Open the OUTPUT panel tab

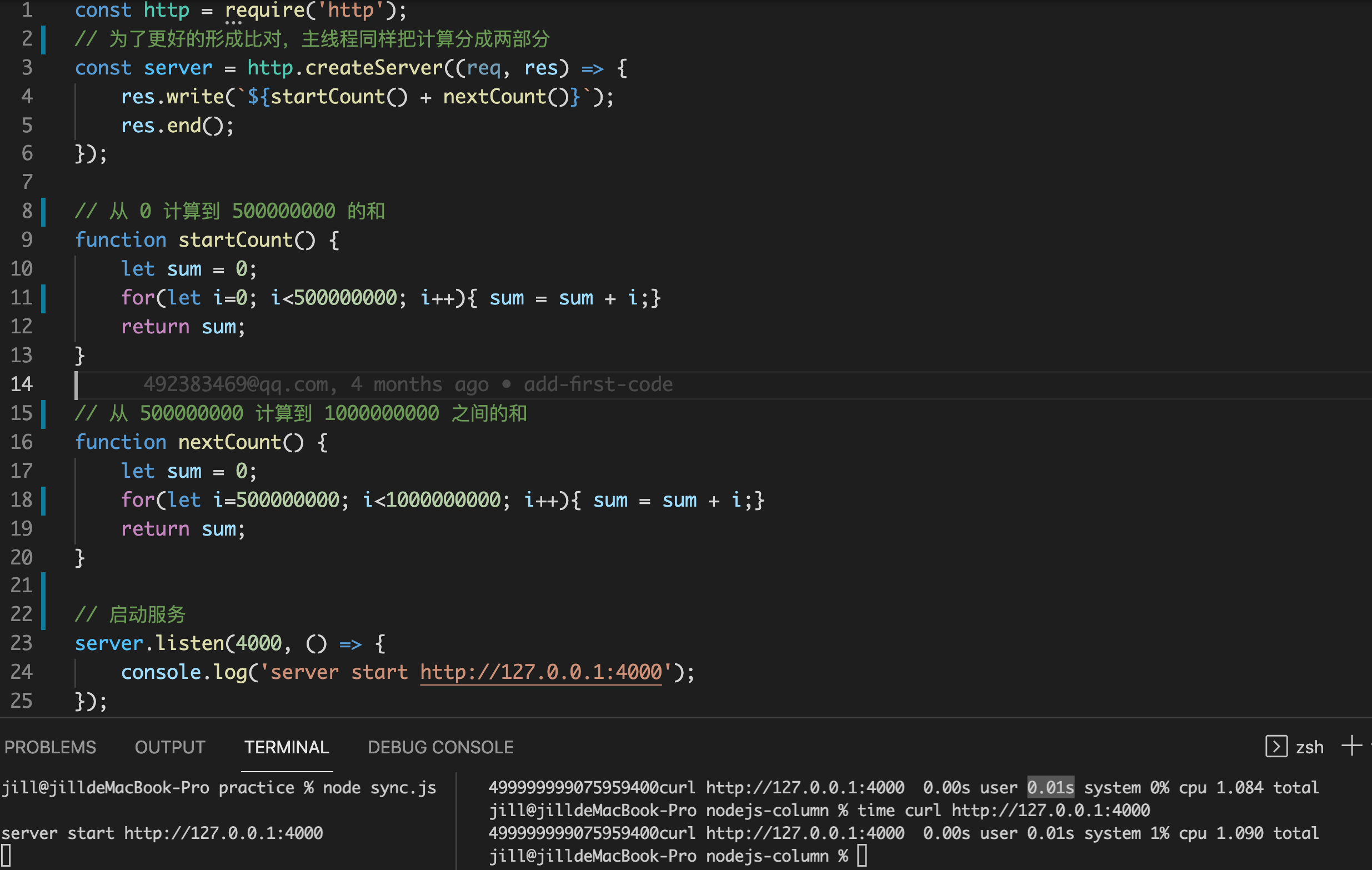[x=170, y=747]
